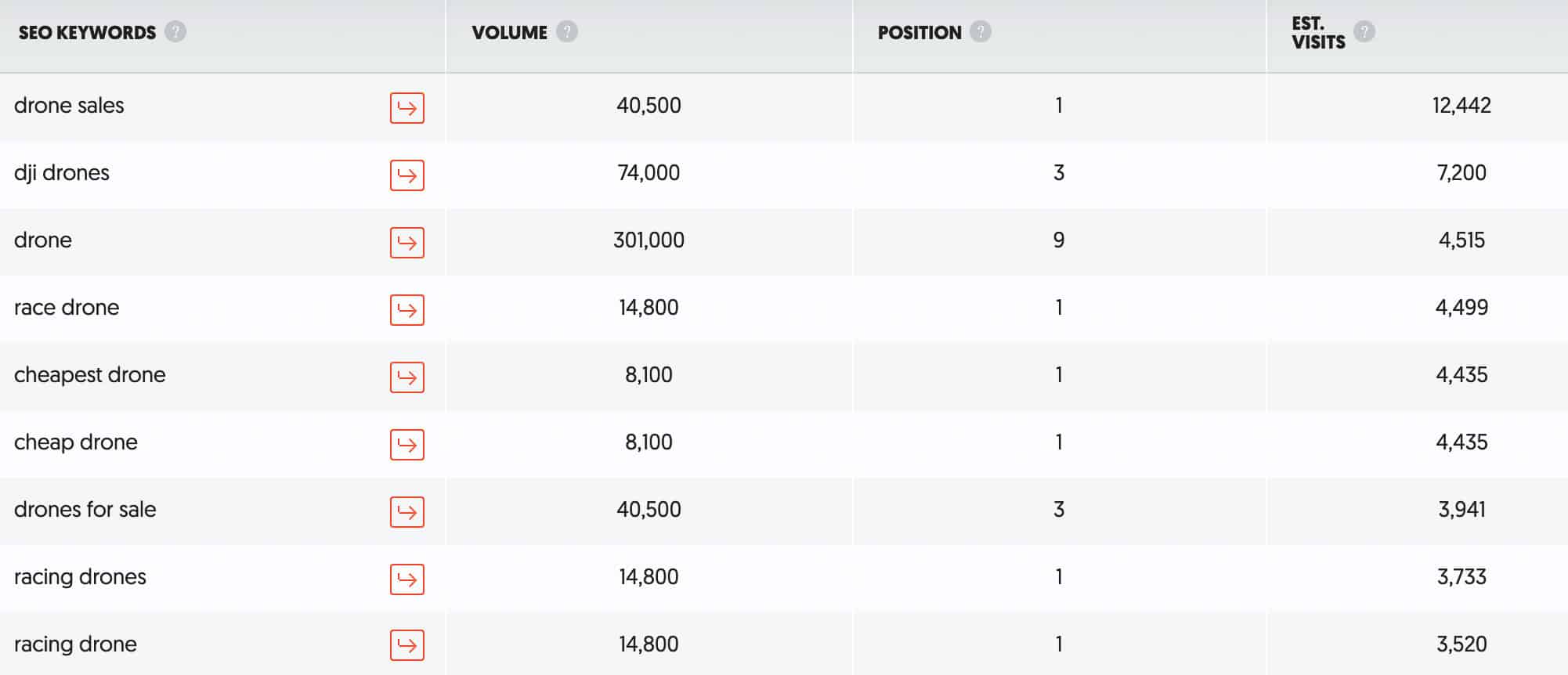Click the keyword text drone sales
Image resolution: width=1568 pixels, height=675 pixels.
click(69, 105)
